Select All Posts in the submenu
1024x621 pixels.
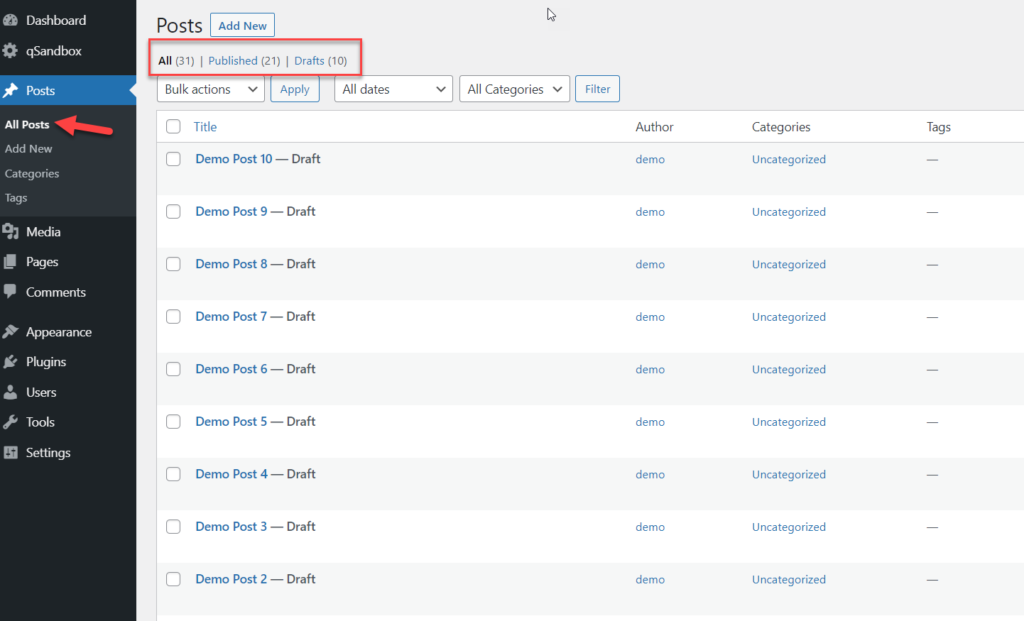click(x=27, y=124)
